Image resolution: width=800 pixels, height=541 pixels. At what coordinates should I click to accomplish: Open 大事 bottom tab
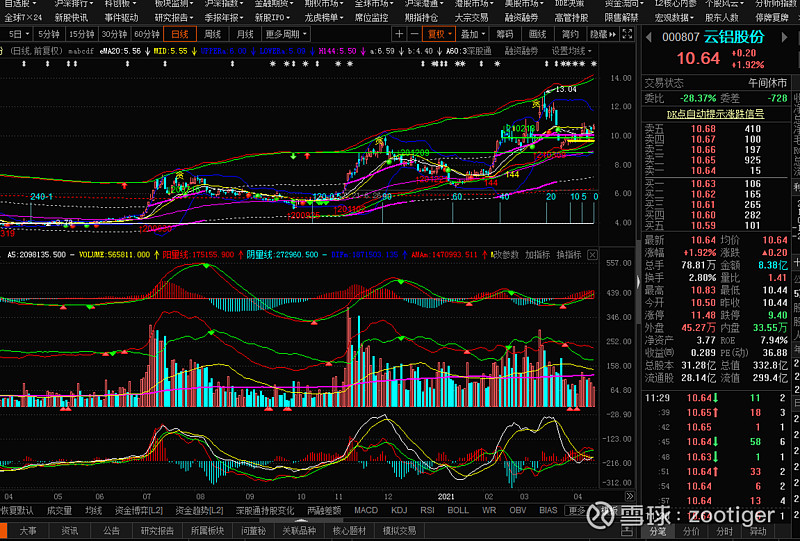pos(28,531)
